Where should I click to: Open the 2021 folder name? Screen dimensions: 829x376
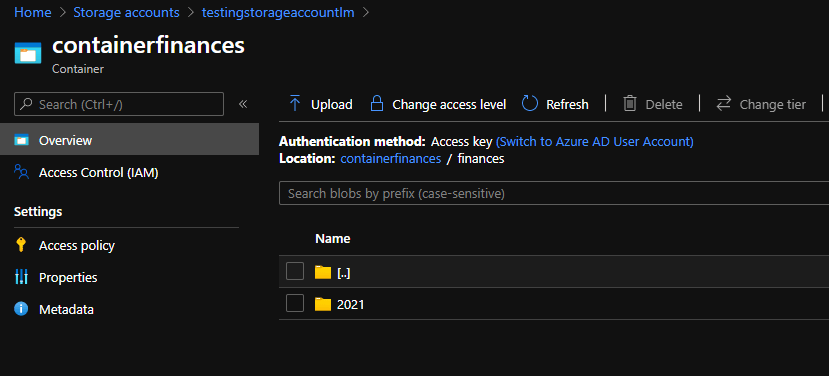351,305
